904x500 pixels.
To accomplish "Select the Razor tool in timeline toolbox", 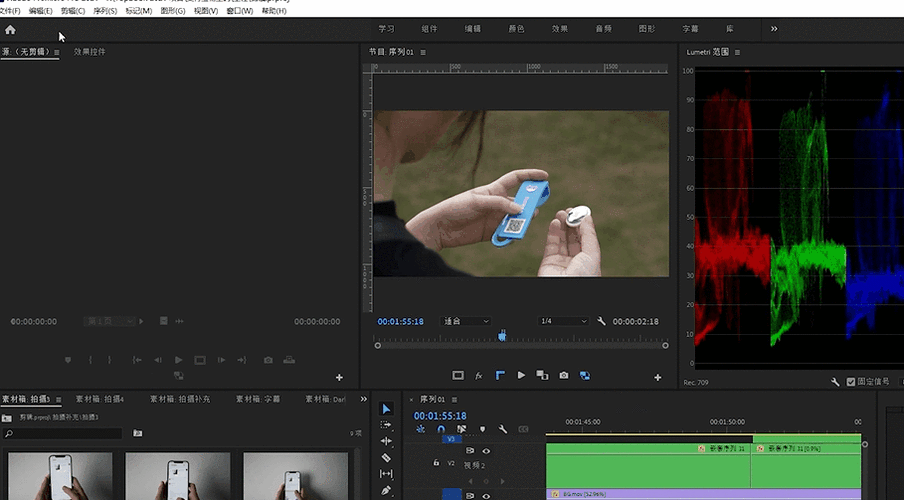I will click(387, 457).
